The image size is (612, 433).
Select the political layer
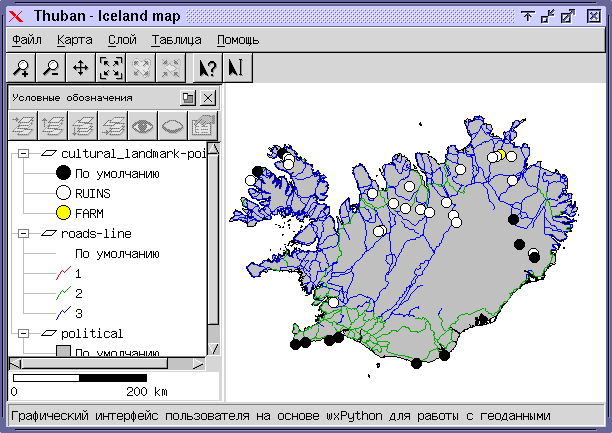pos(92,333)
